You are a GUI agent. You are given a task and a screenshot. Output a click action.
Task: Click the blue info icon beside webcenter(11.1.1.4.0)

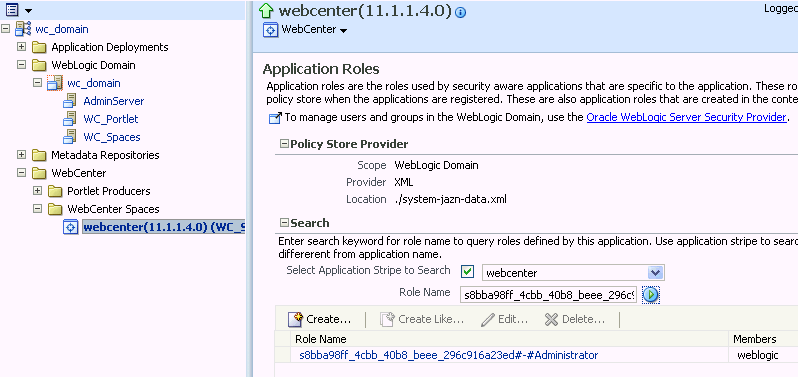click(461, 13)
